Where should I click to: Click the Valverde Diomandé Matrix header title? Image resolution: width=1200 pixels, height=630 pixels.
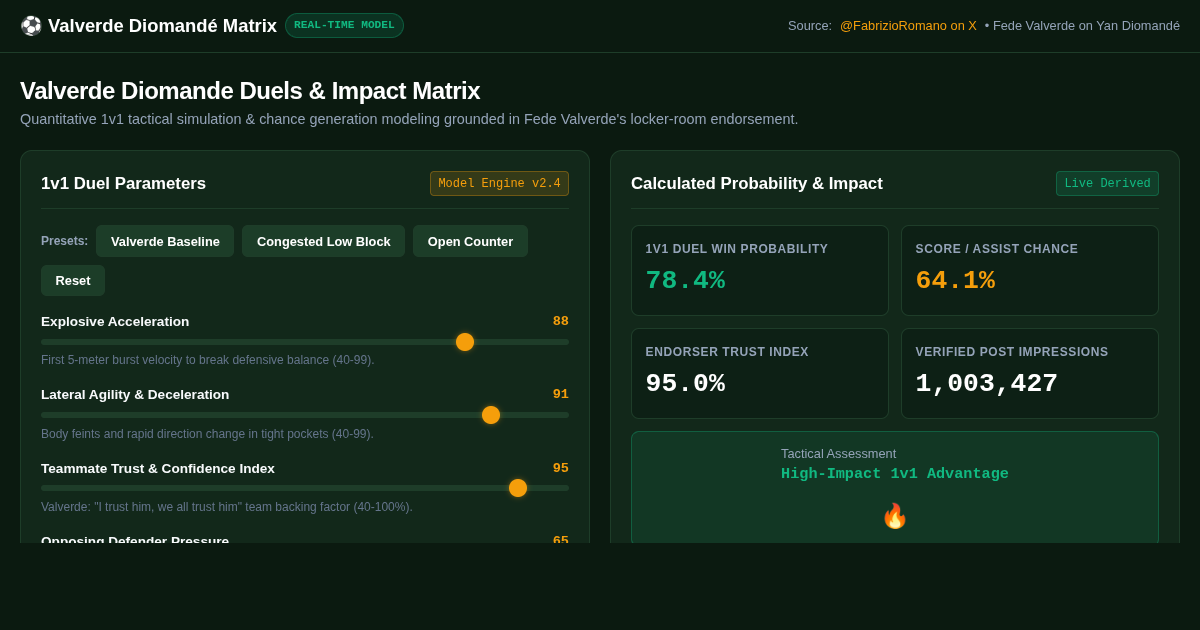(x=162, y=26)
